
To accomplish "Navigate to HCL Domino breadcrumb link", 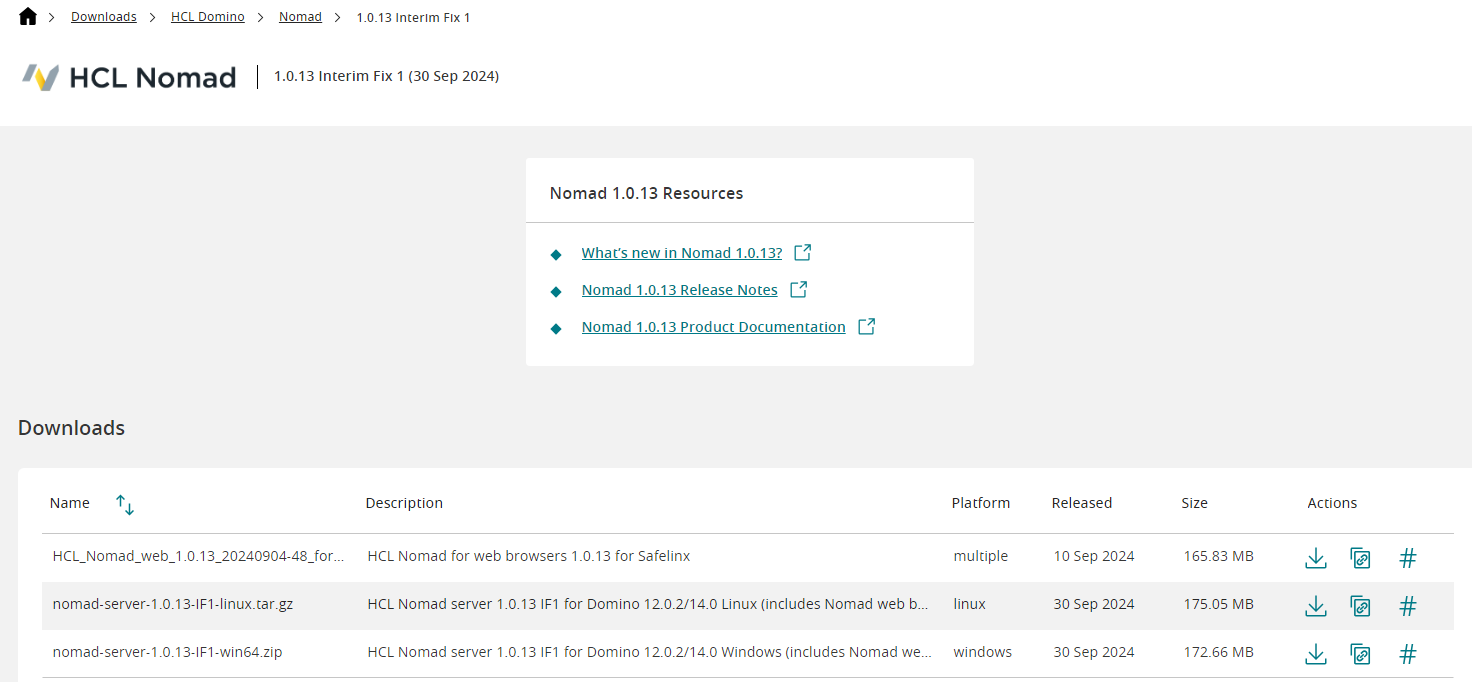I will coord(208,17).
